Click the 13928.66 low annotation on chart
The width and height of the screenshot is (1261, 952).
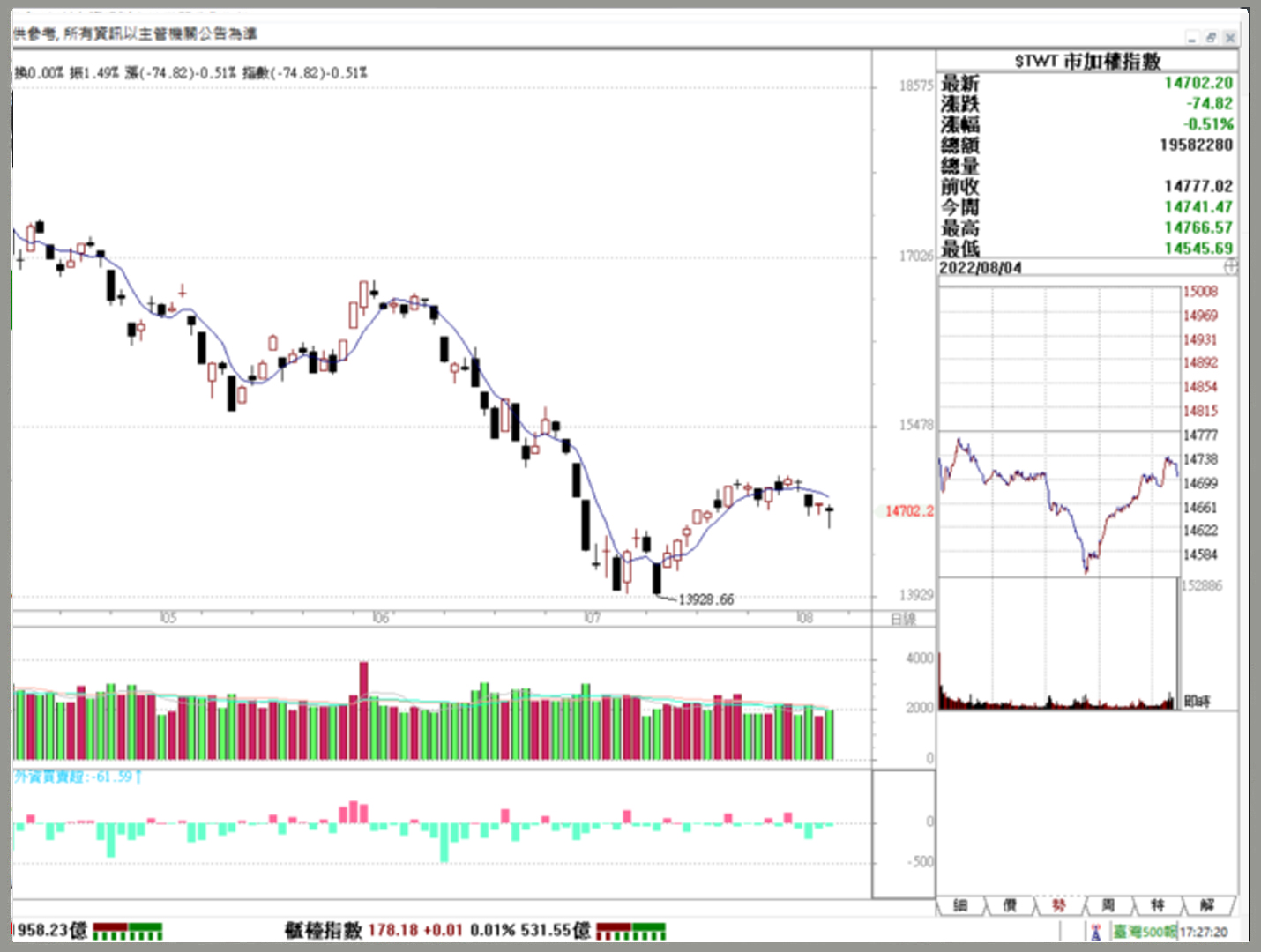(x=705, y=599)
